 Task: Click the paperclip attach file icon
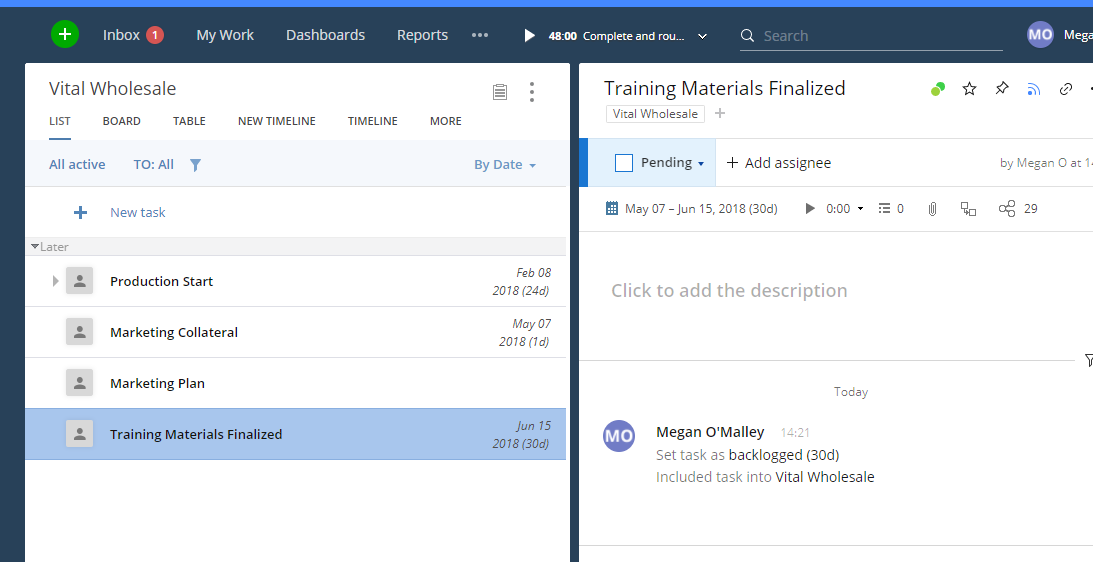point(932,209)
